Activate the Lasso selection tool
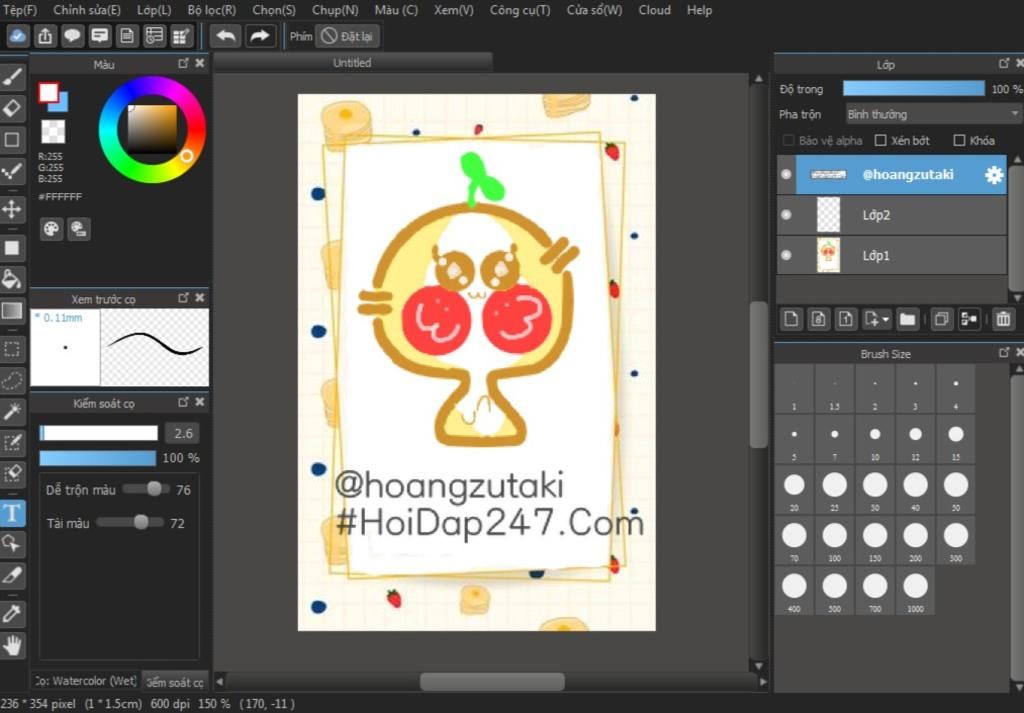 (x=12, y=380)
